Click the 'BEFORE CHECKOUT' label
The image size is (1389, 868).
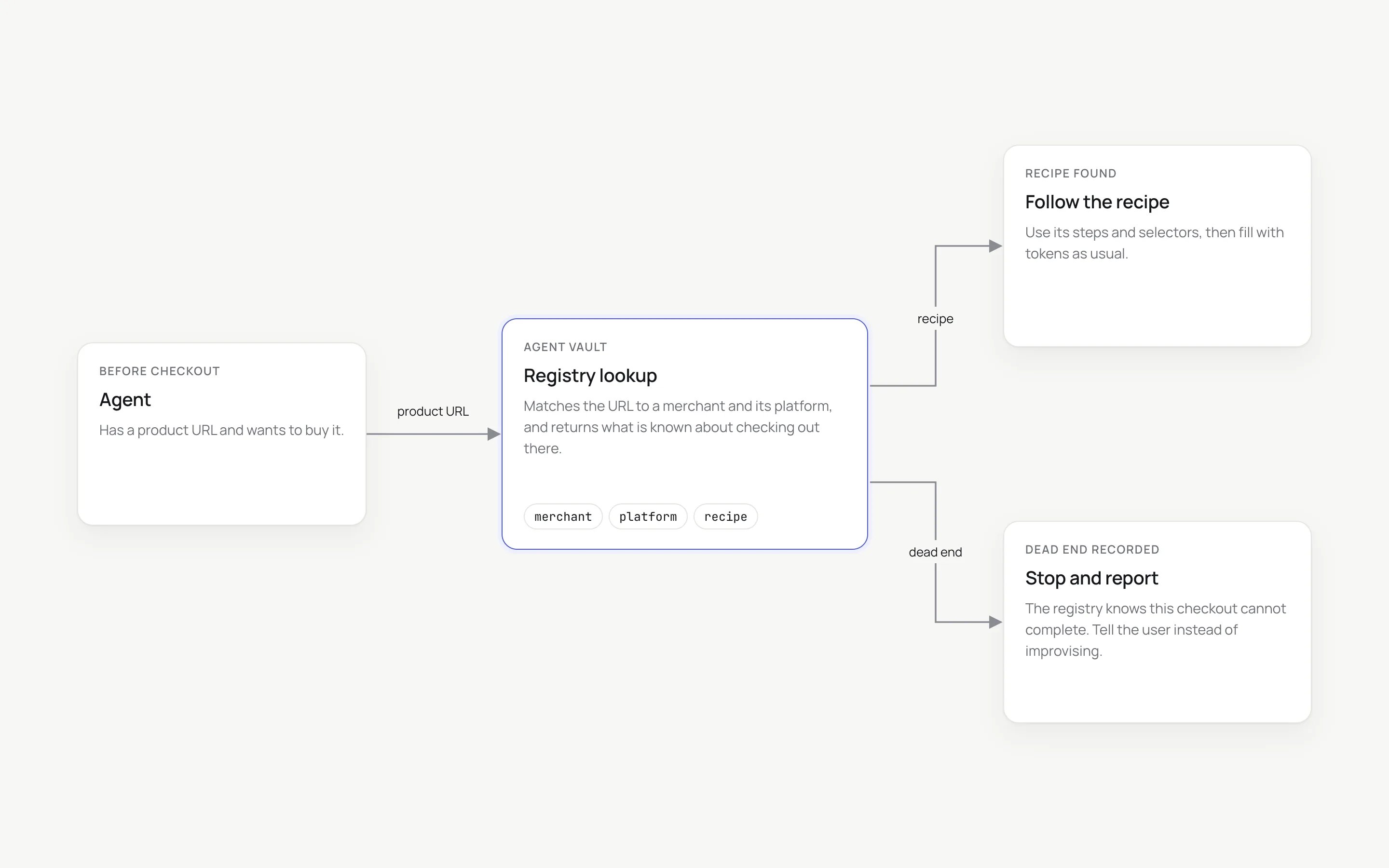(160, 371)
